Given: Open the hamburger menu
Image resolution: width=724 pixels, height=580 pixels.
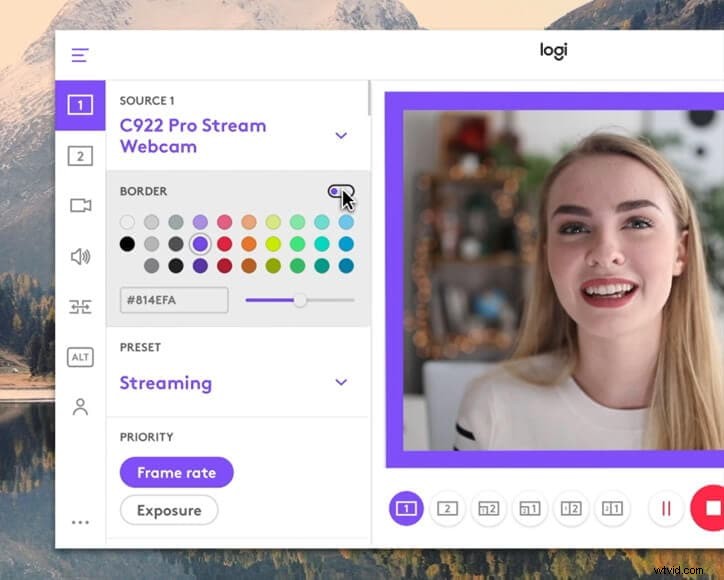Looking at the screenshot, I should tap(80, 56).
